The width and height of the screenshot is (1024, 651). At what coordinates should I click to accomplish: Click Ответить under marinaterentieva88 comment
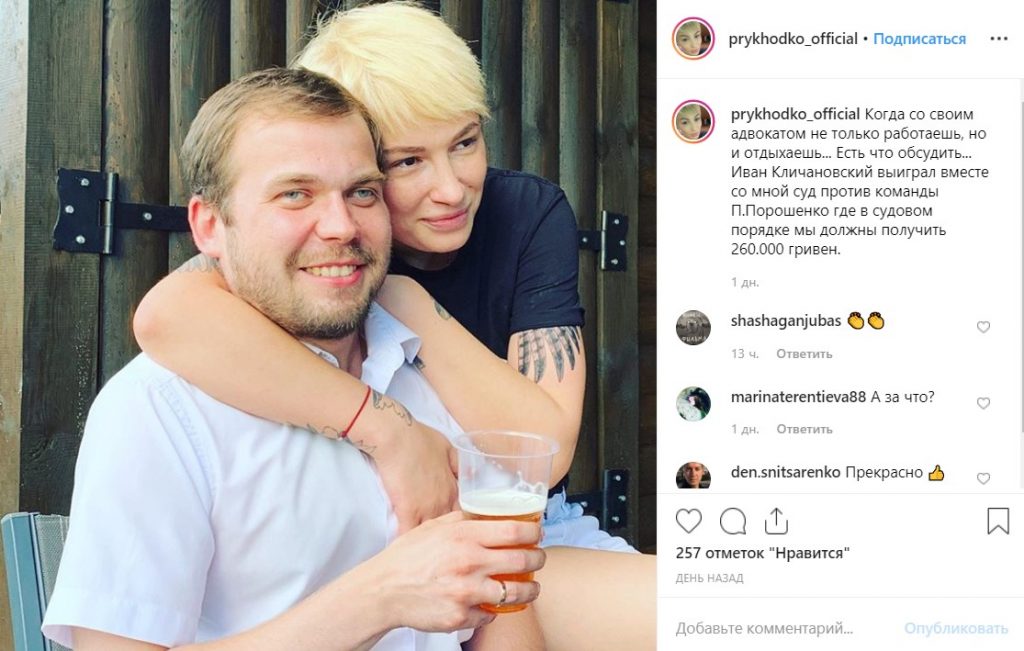click(x=804, y=429)
